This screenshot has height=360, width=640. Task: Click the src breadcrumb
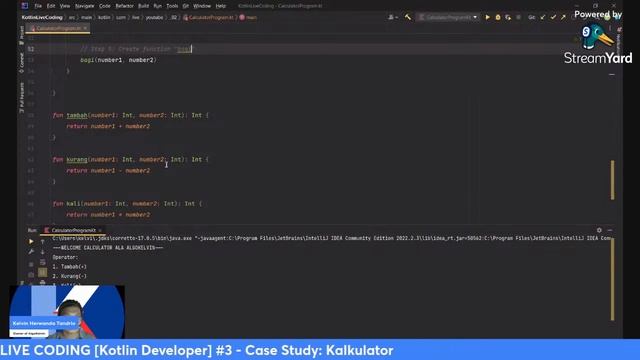72,18
